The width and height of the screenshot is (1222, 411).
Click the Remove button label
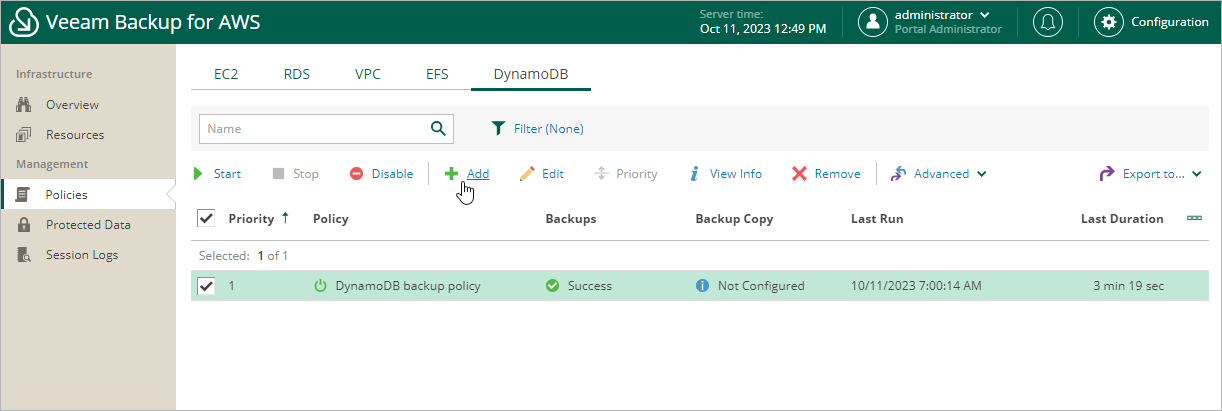coord(838,174)
